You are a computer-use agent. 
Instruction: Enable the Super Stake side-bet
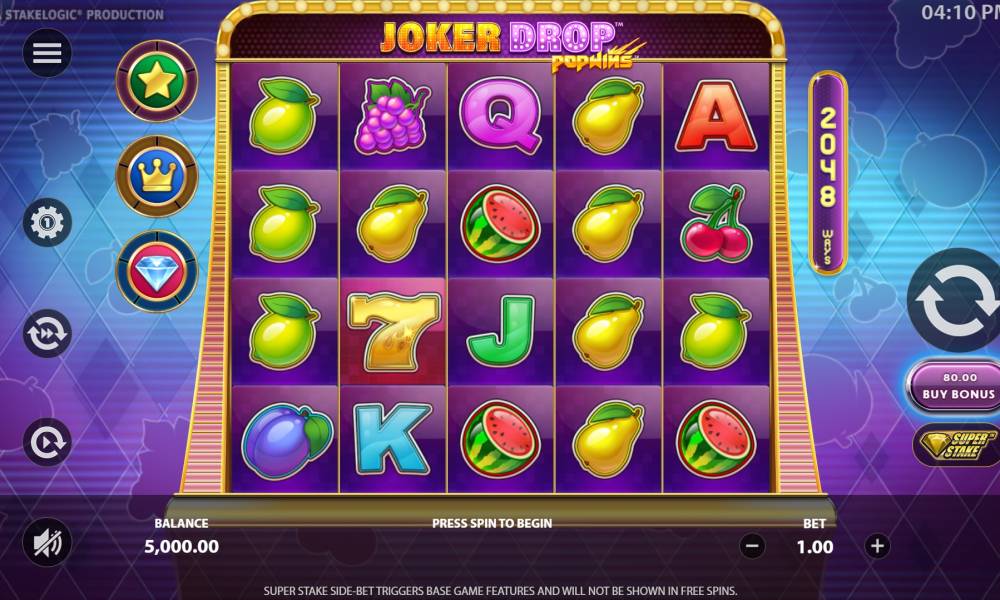(x=957, y=445)
